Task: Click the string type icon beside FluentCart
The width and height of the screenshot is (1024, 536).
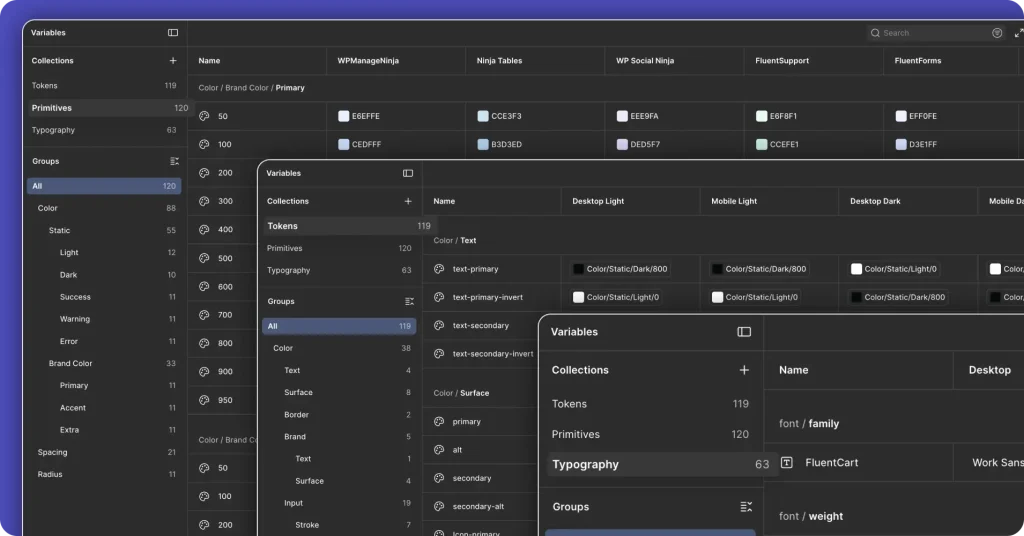Action: tap(787, 463)
